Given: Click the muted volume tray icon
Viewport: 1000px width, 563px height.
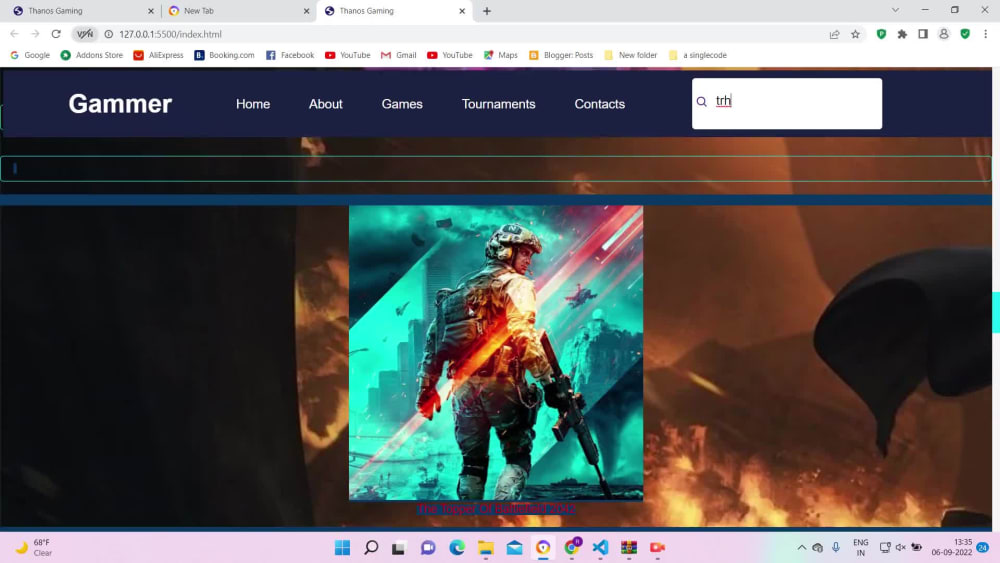Looking at the screenshot, I should (901, 548).
